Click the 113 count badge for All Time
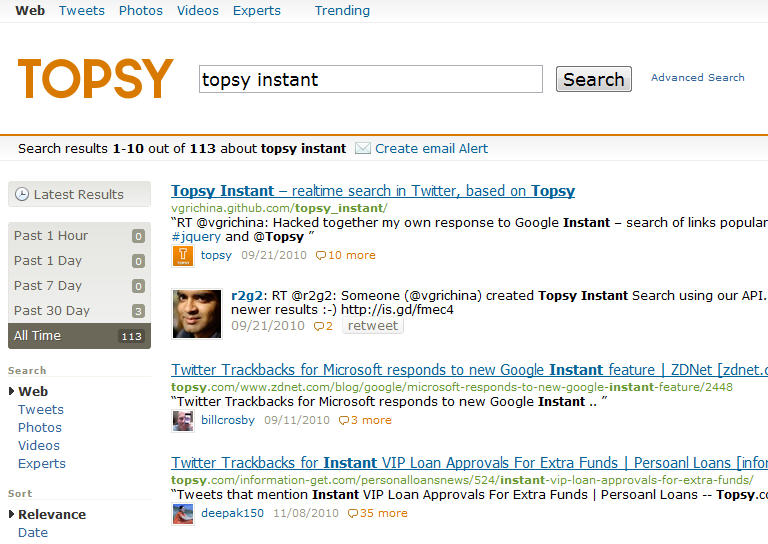The width and height of the screenshot is (768, 544). pyautogui.click(x=132, y=336)
